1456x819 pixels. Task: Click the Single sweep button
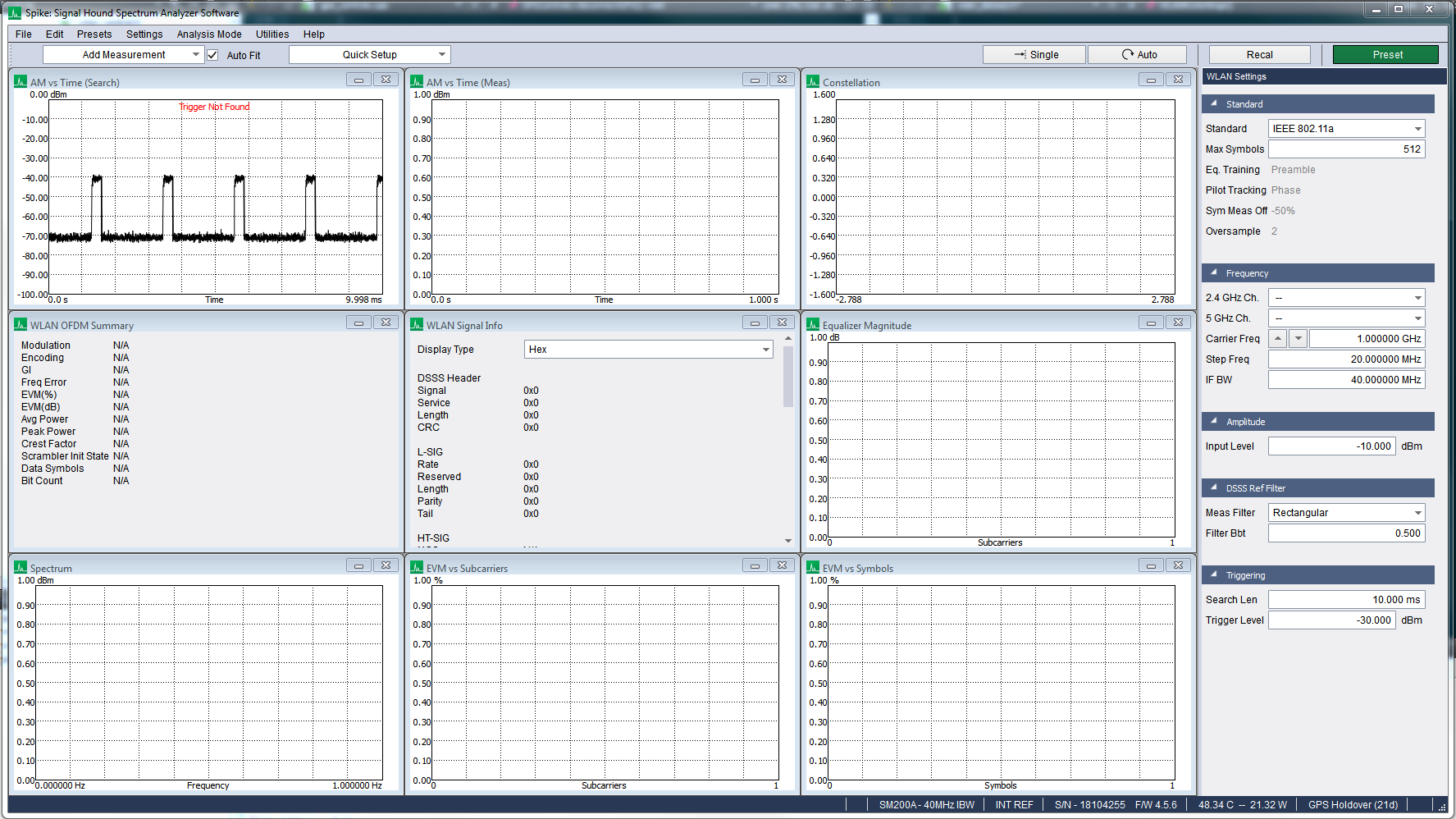(1034, 55)
